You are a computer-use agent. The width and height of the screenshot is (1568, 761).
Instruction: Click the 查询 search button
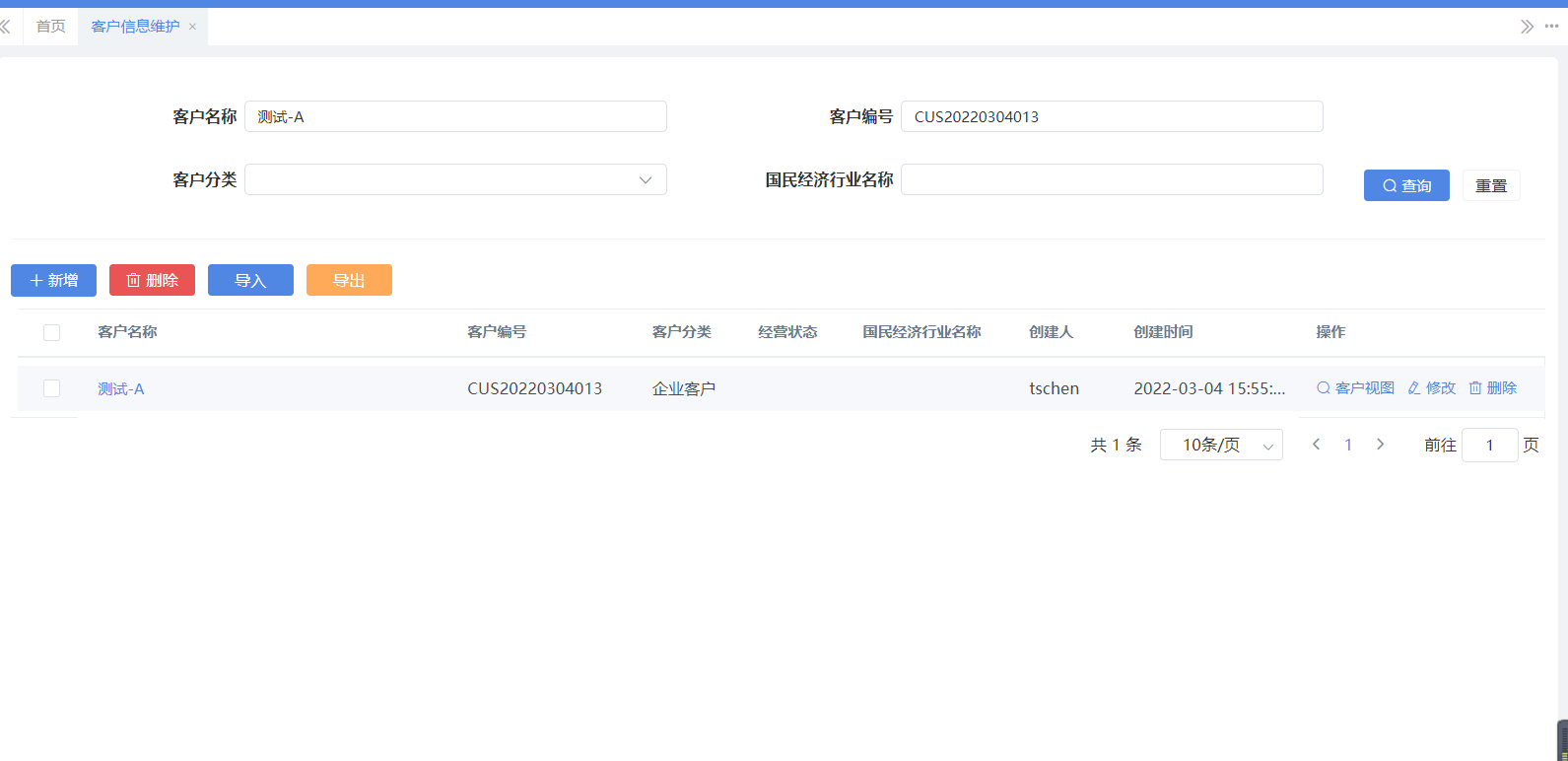1406,185
